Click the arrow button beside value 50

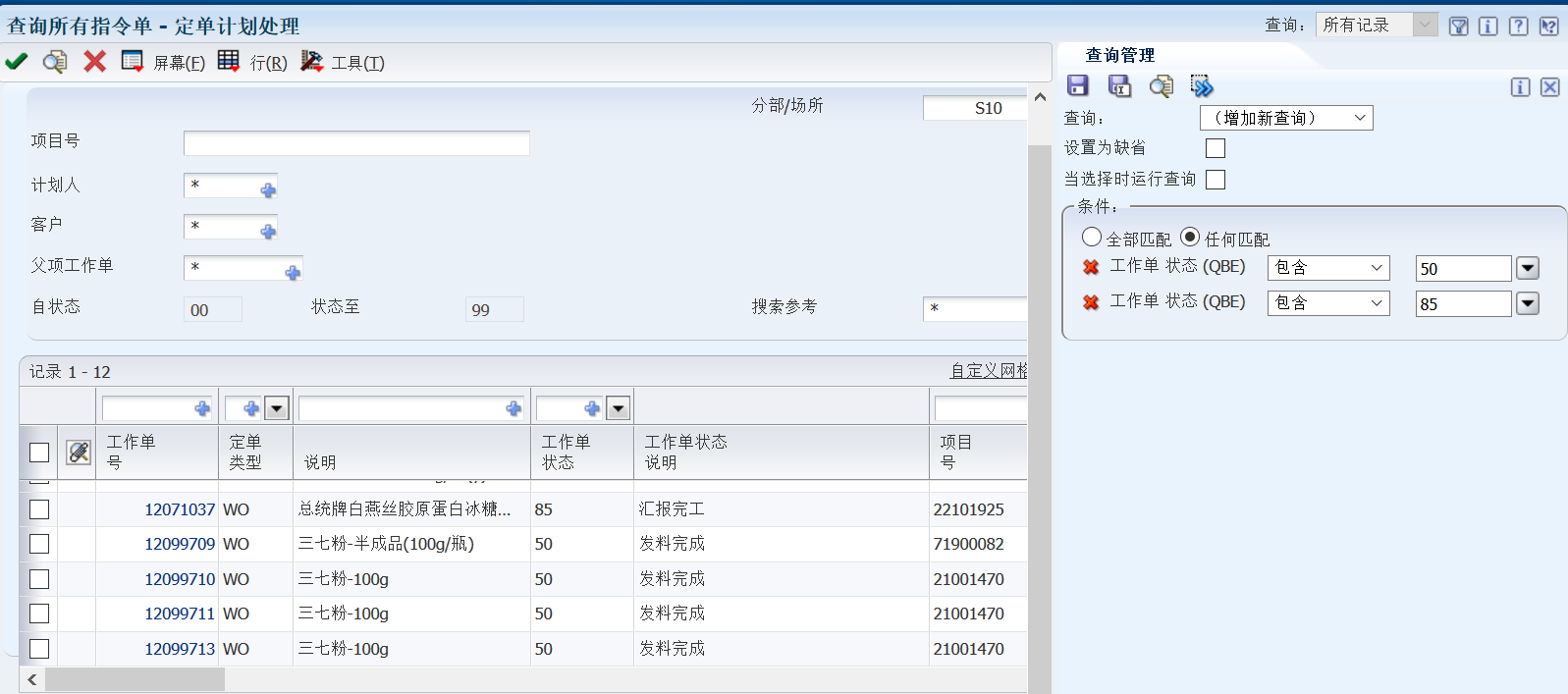point(1528,268)
